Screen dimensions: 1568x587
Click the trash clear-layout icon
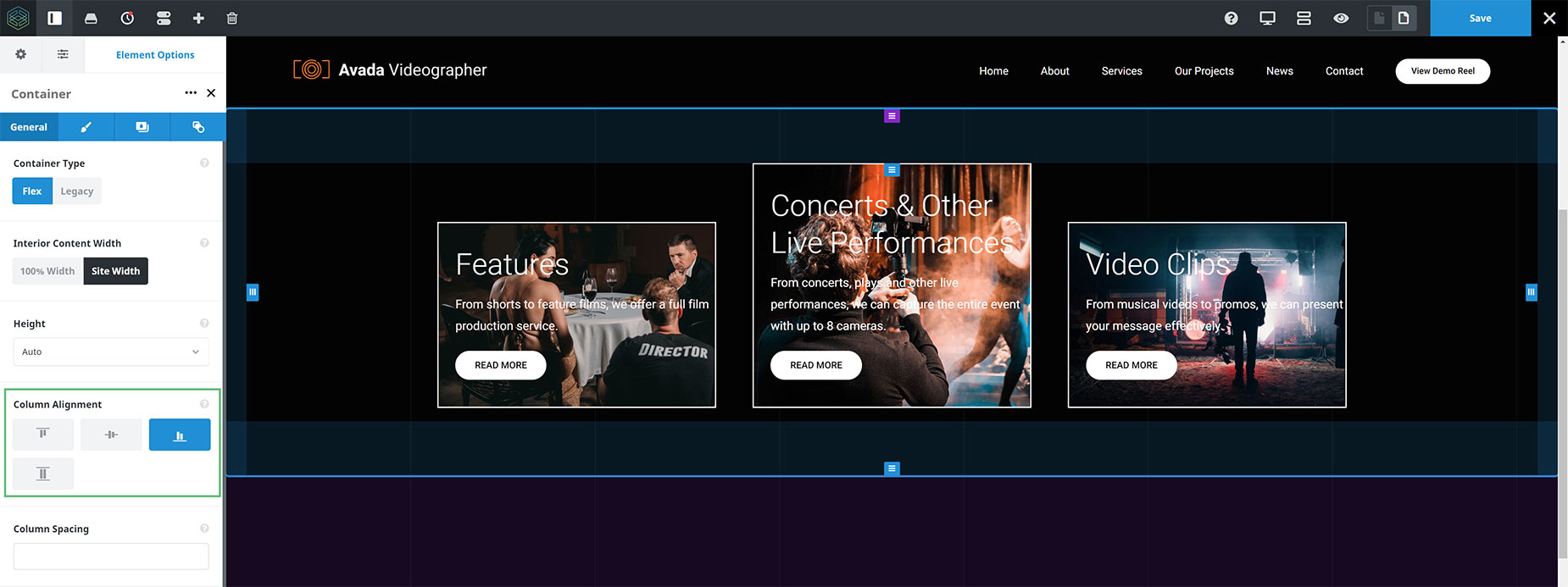232,18
